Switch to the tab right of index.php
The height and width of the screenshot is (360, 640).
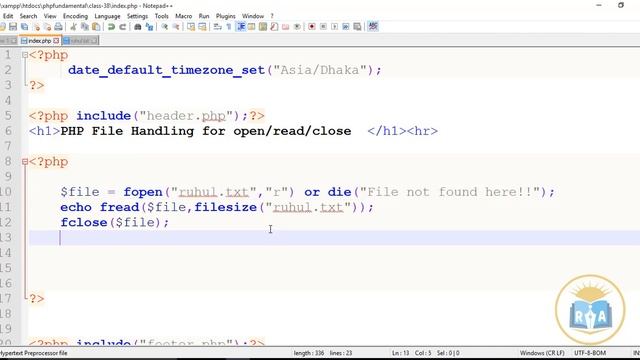pos(81,41)
